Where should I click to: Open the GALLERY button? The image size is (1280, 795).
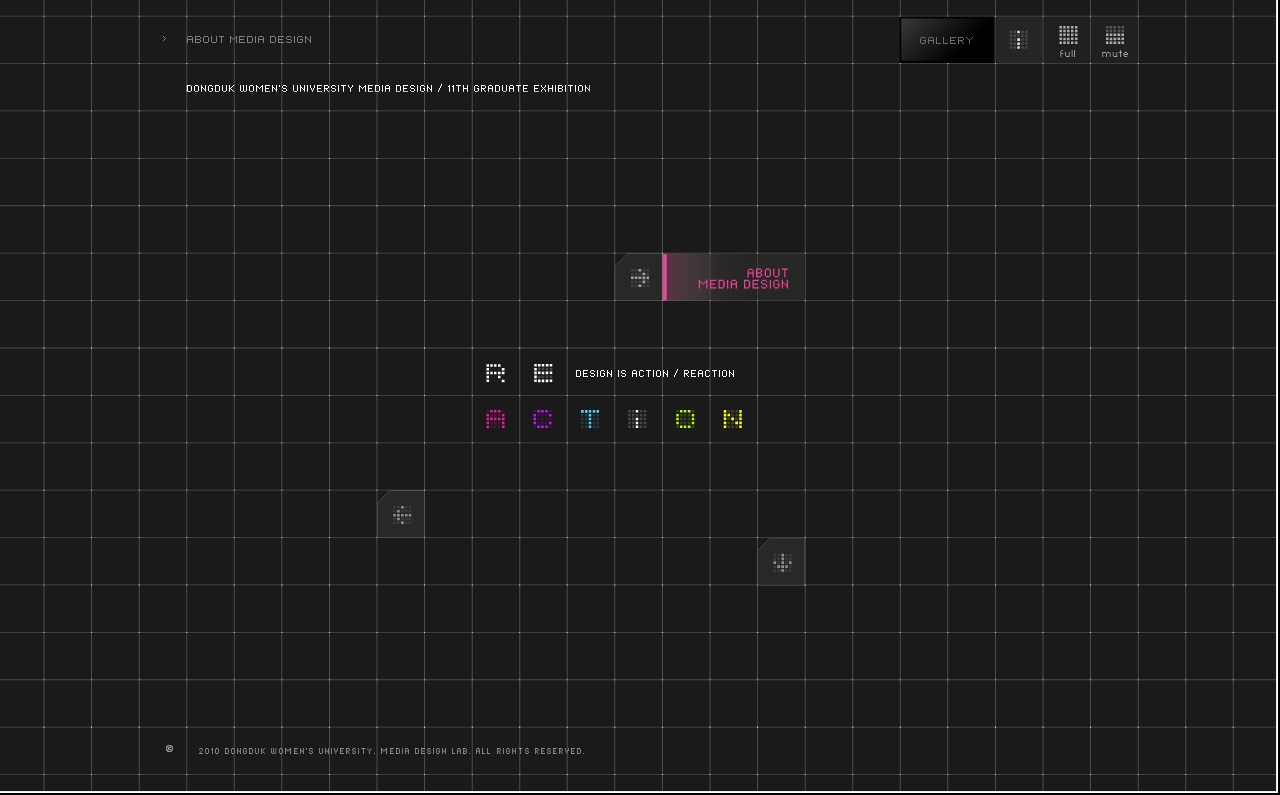tap(947, 40)
